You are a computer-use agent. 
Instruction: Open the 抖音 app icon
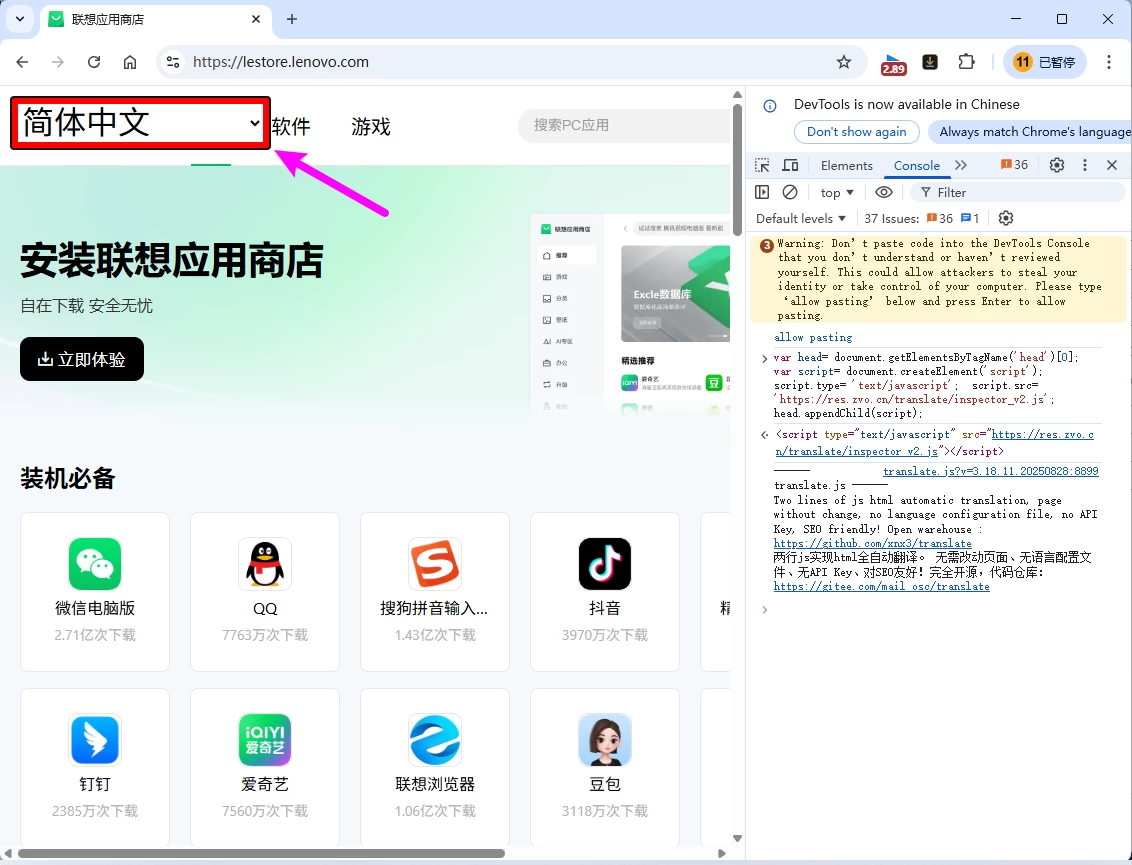(605, 563)
